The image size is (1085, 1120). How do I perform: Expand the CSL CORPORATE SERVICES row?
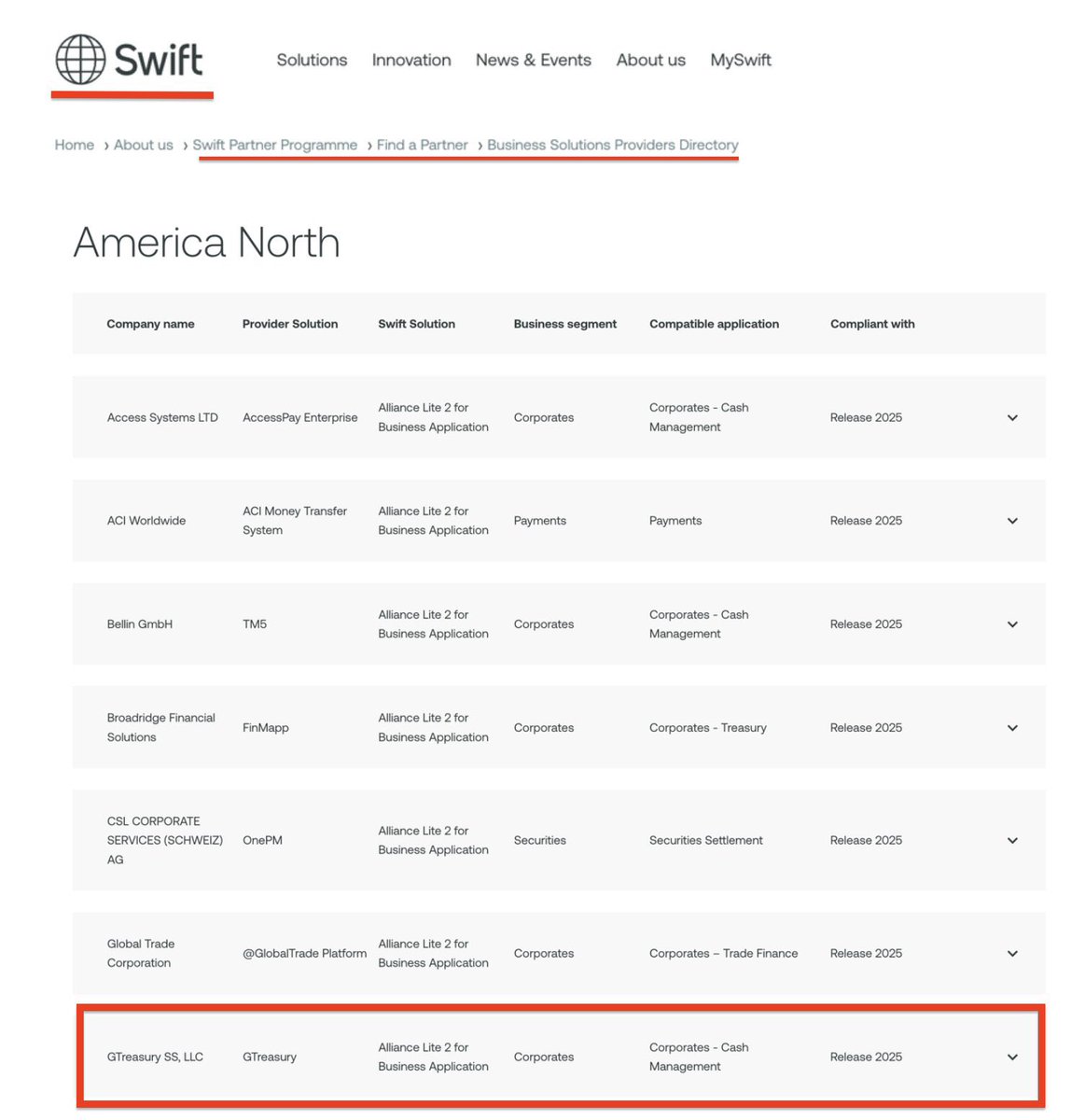(1012, 840)
